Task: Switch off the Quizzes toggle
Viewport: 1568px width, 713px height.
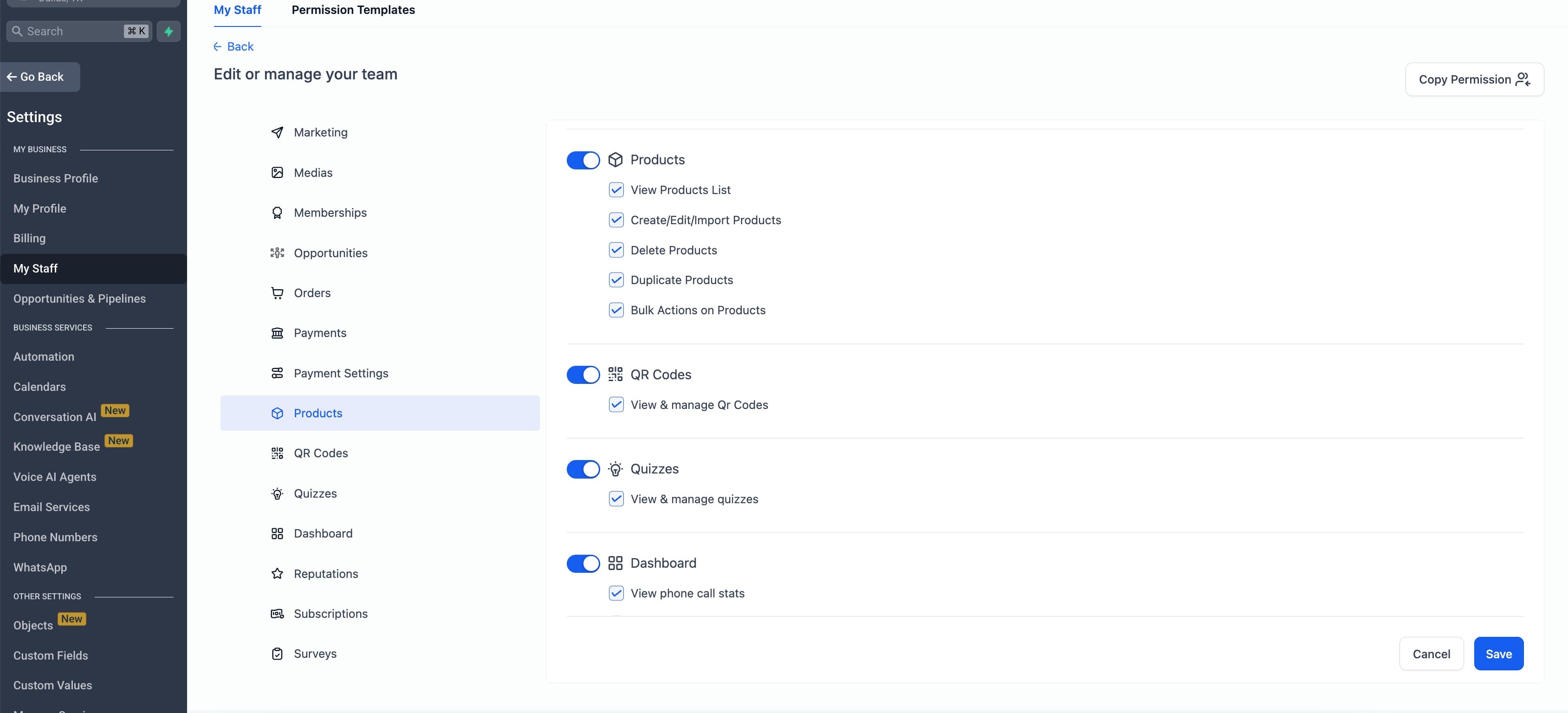Action: point(583,469)
